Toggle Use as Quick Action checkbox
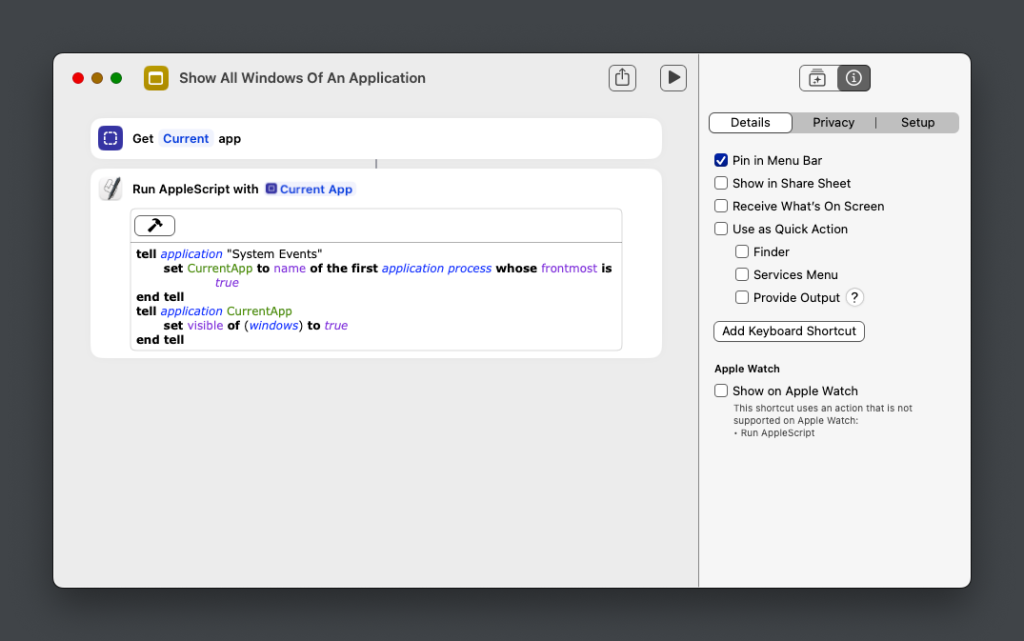Image resolution: width=1024 pixels, height=641 pixels. point(721,229)
